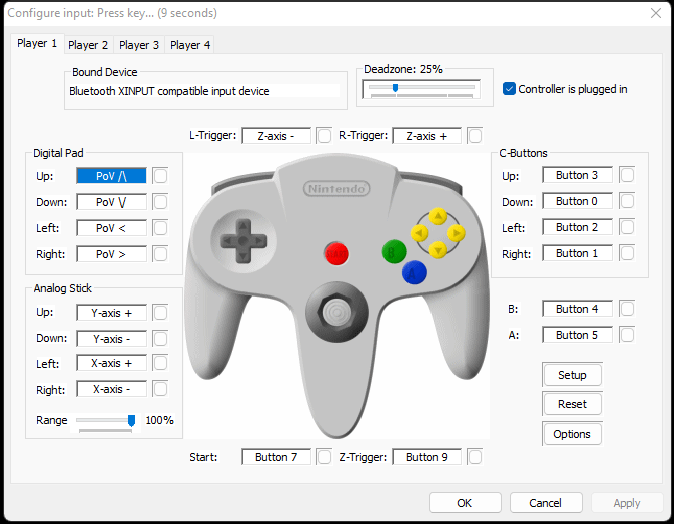674x524 pixels.
Task: Click the C-Buttons Up Button 3 field
Action: [577, 175]
